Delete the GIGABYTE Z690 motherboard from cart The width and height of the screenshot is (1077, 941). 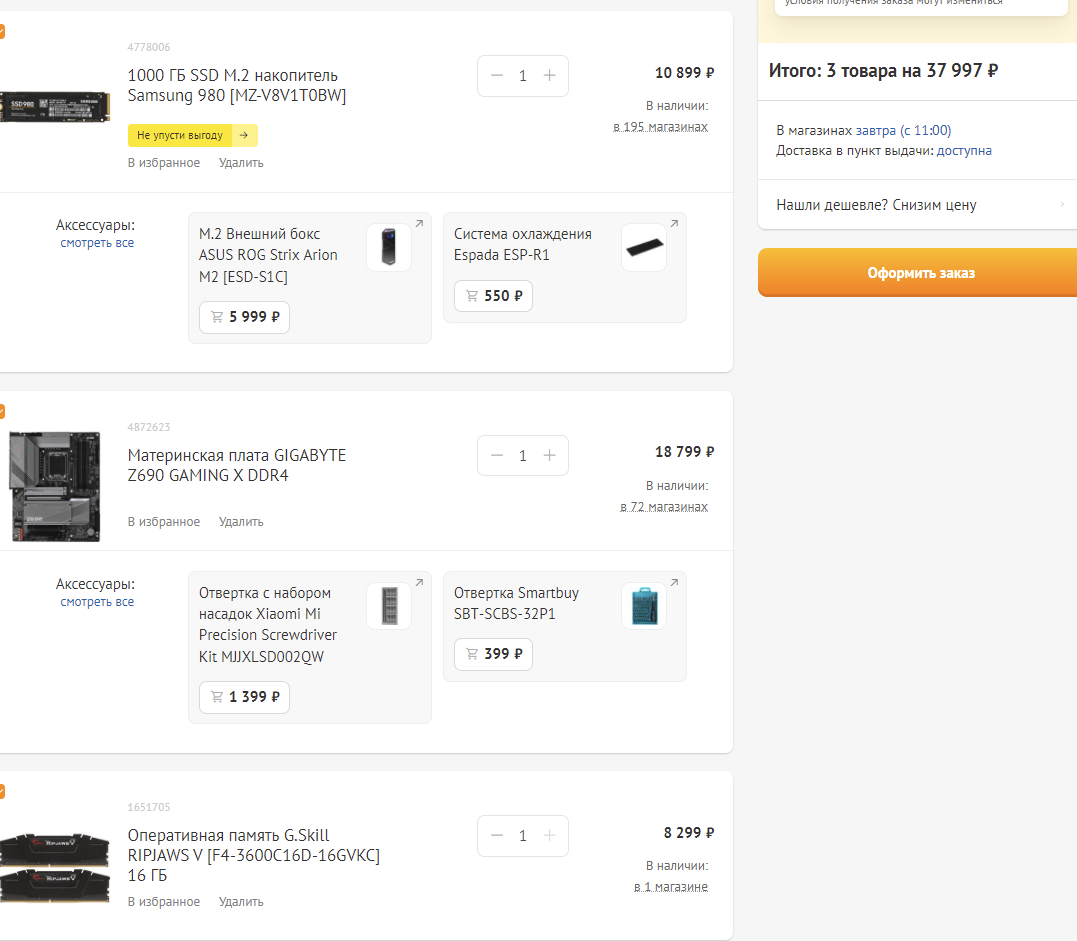[x=241, y=522]
